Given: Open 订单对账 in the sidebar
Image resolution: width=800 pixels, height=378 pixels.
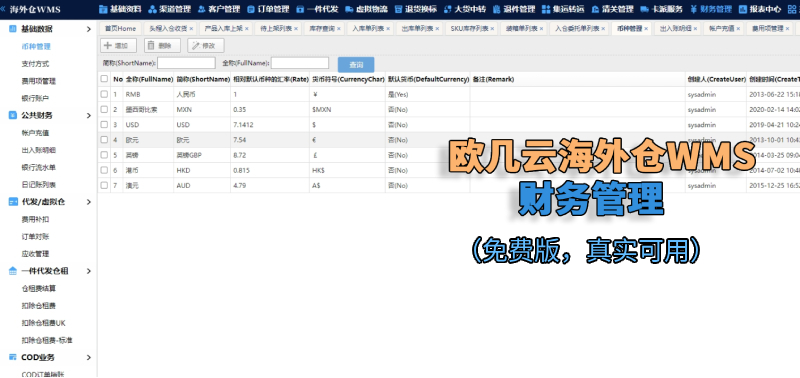Looking at the screenshot, I should (x=35, y=237).
